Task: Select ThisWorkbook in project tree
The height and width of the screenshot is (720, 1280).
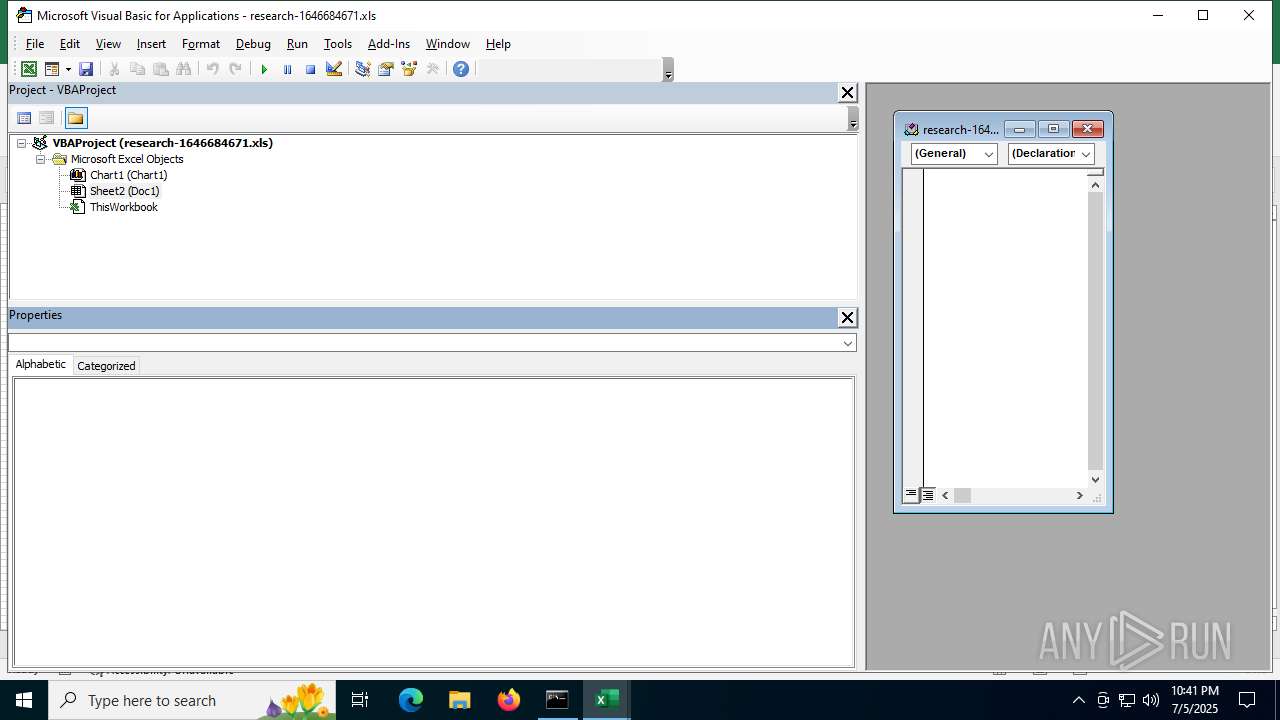Action: [124, 207]
